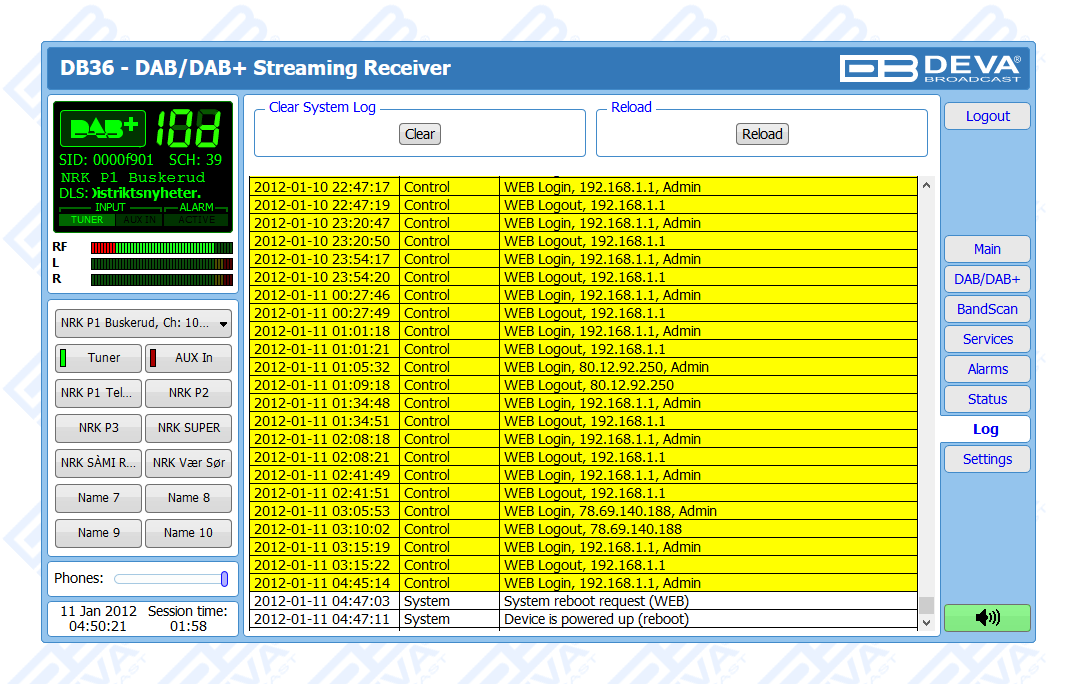
Task: Toggle the Tuner input source
Action: click(x=98, y=358)
